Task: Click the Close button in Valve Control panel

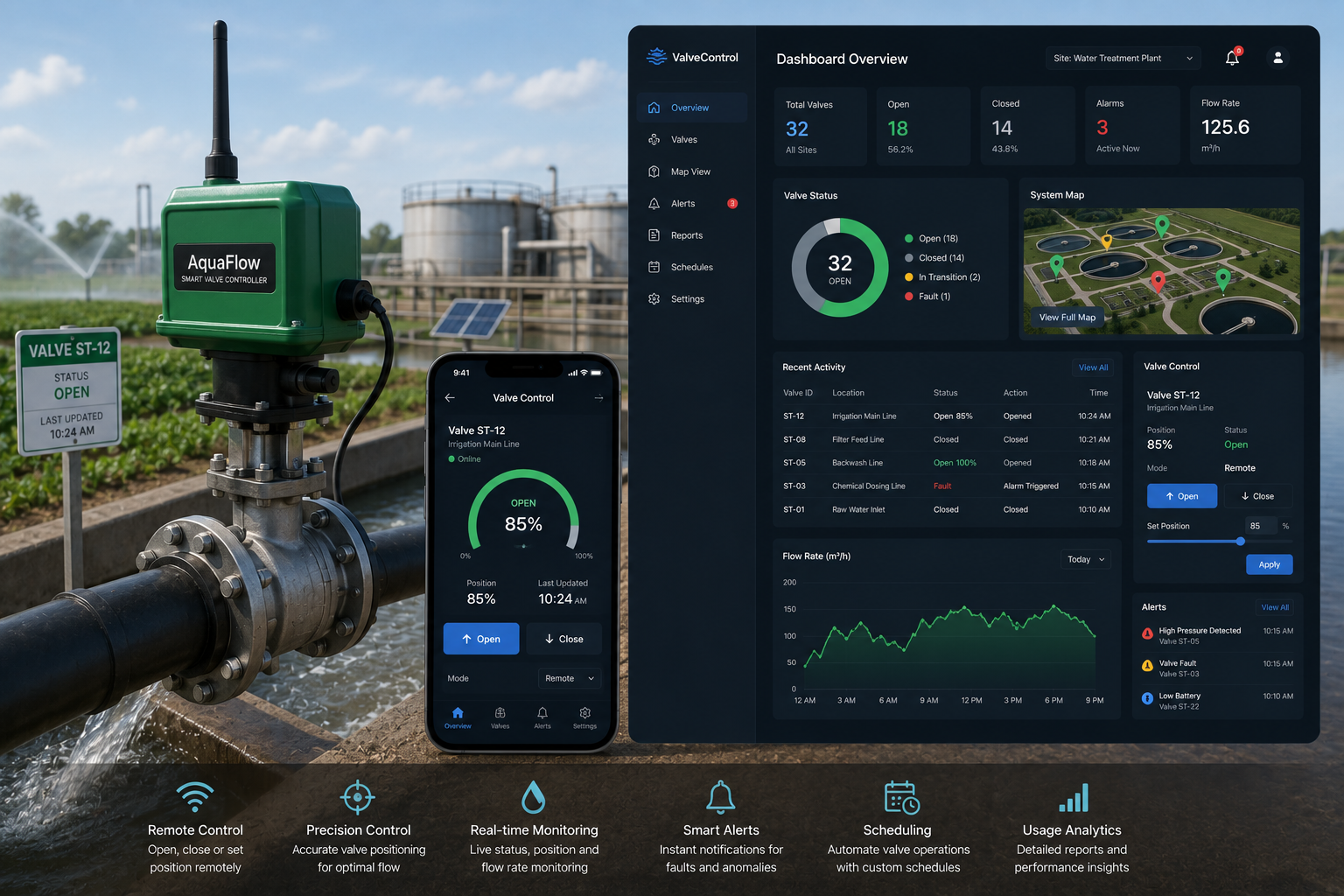Action: [x=1257, y=496]
